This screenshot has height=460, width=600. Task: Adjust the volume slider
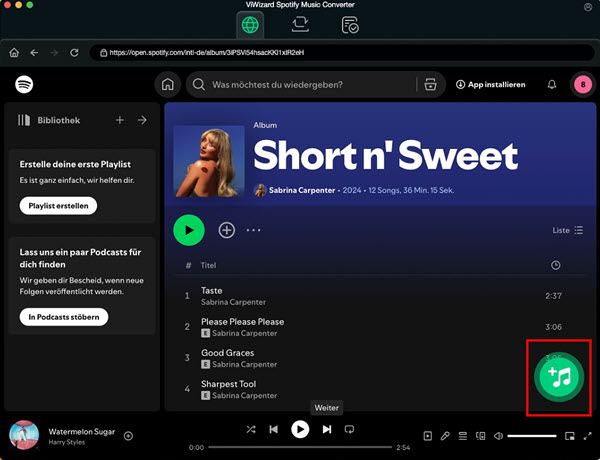(x=532, y=436)
